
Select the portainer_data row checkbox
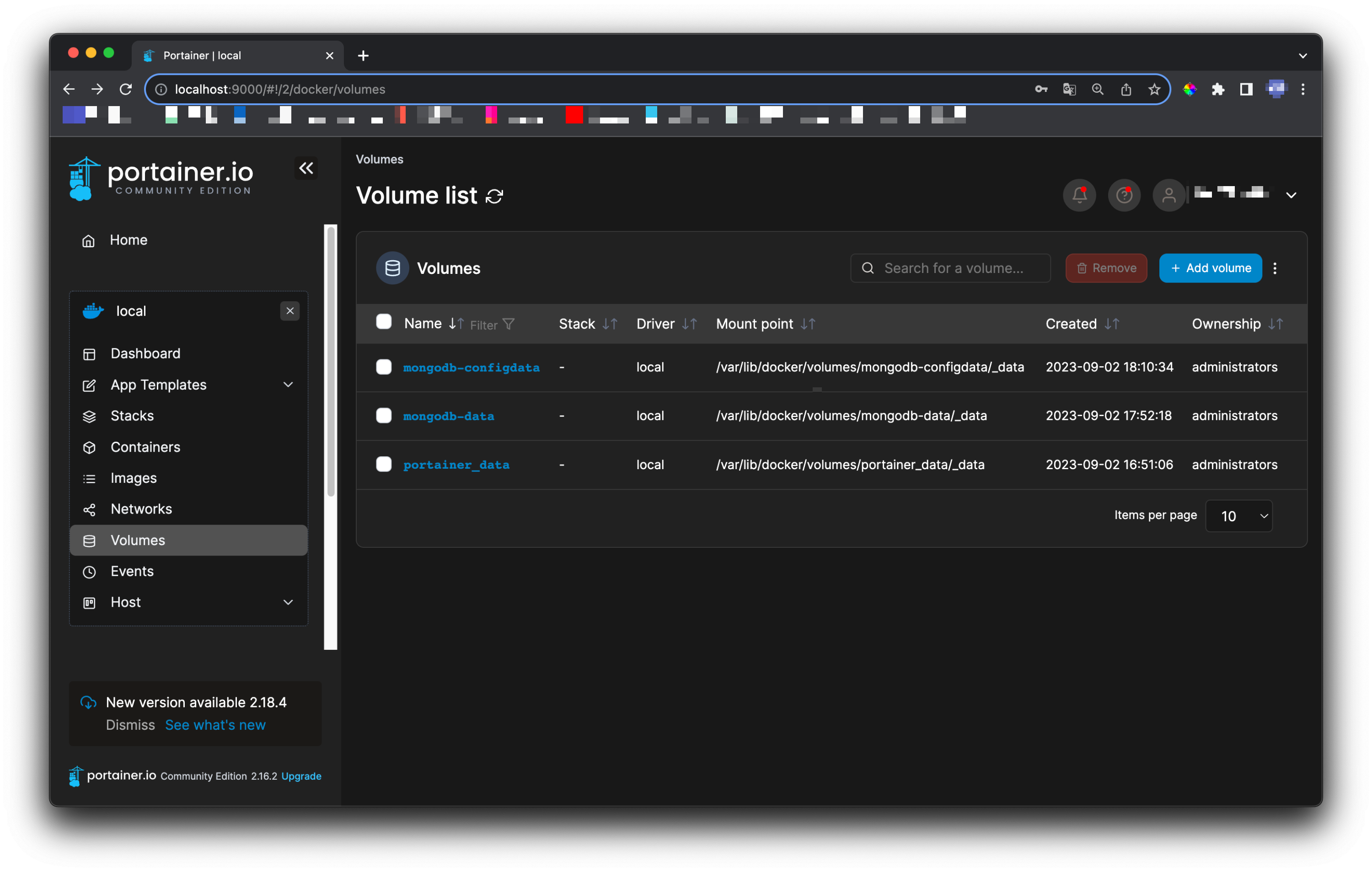(x=383, y=464)
